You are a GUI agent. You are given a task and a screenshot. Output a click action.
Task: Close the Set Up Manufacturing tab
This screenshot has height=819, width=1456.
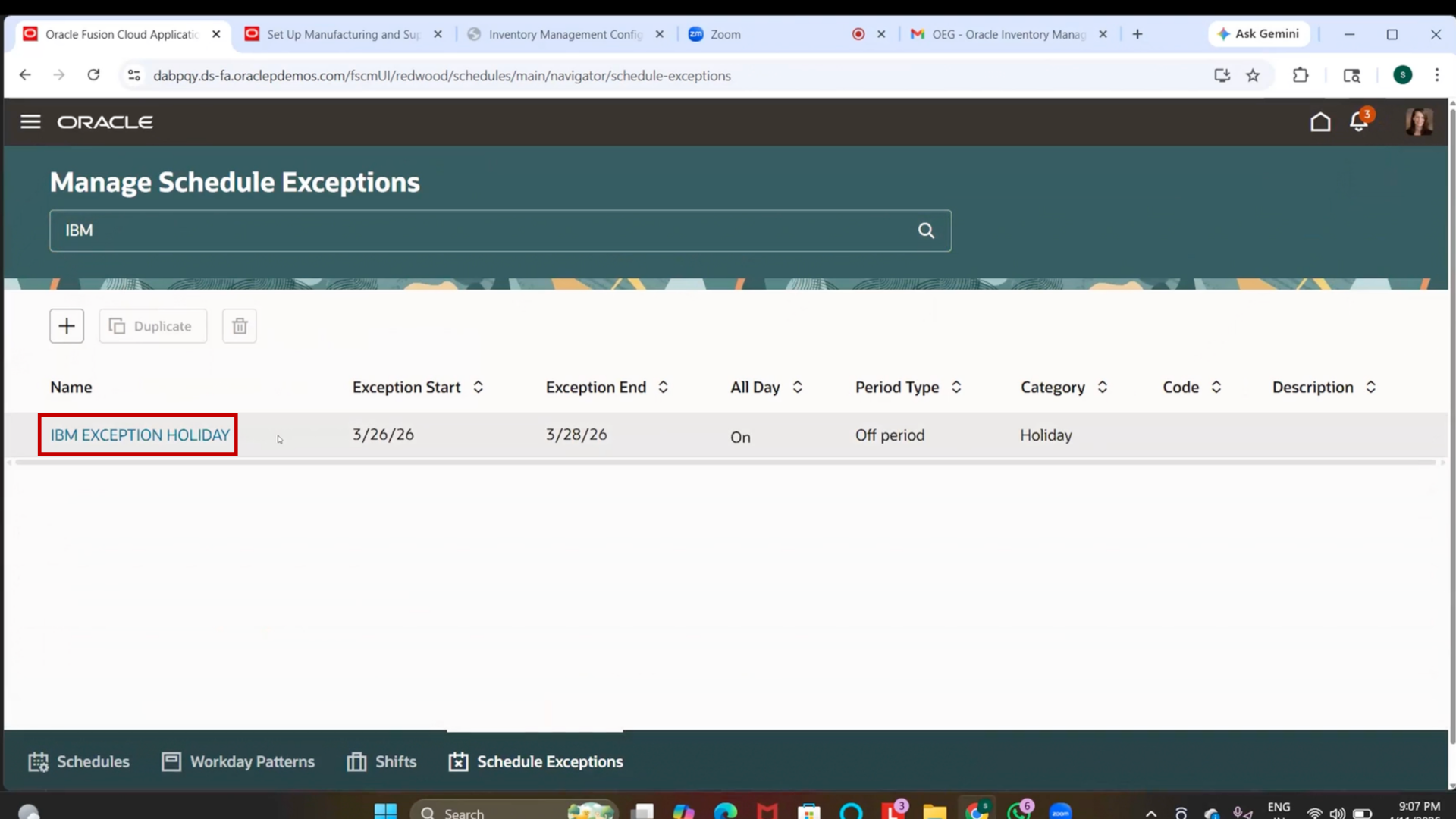pyautogui.click(x=438, y=34)
